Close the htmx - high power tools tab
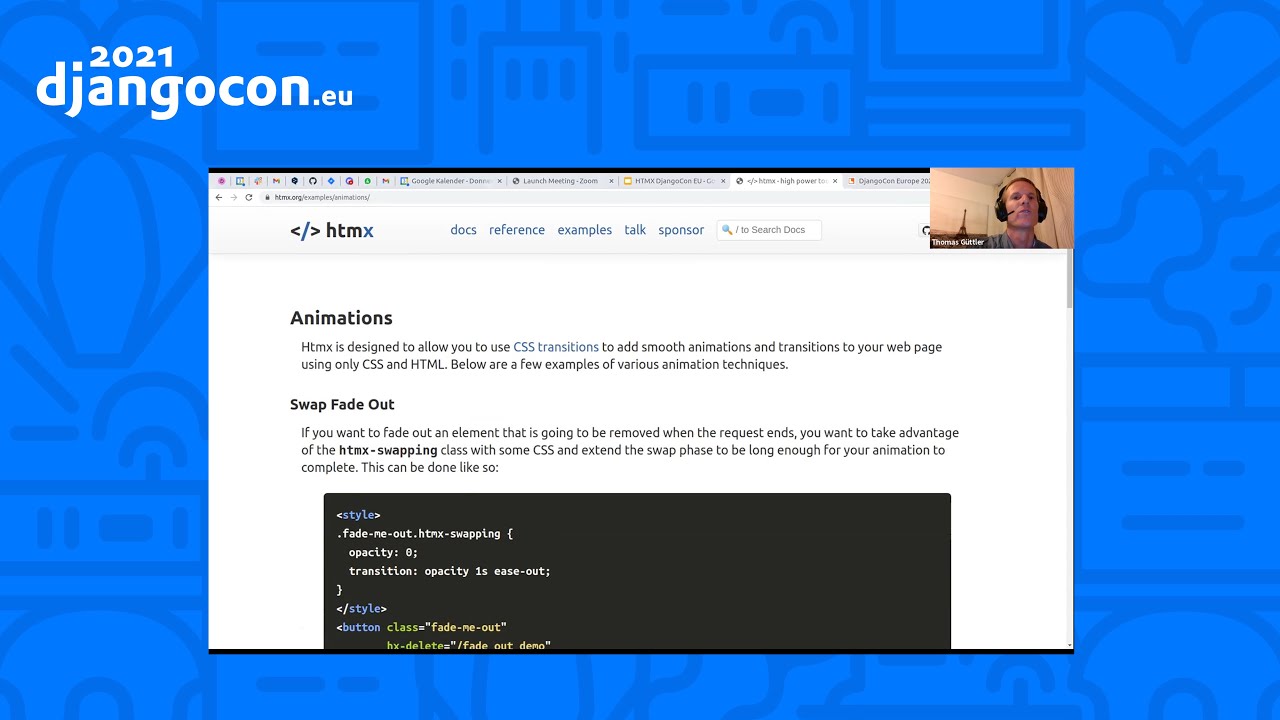Image resolution: width=1280 pixels, height=720 pixels. tap(835, 181)
